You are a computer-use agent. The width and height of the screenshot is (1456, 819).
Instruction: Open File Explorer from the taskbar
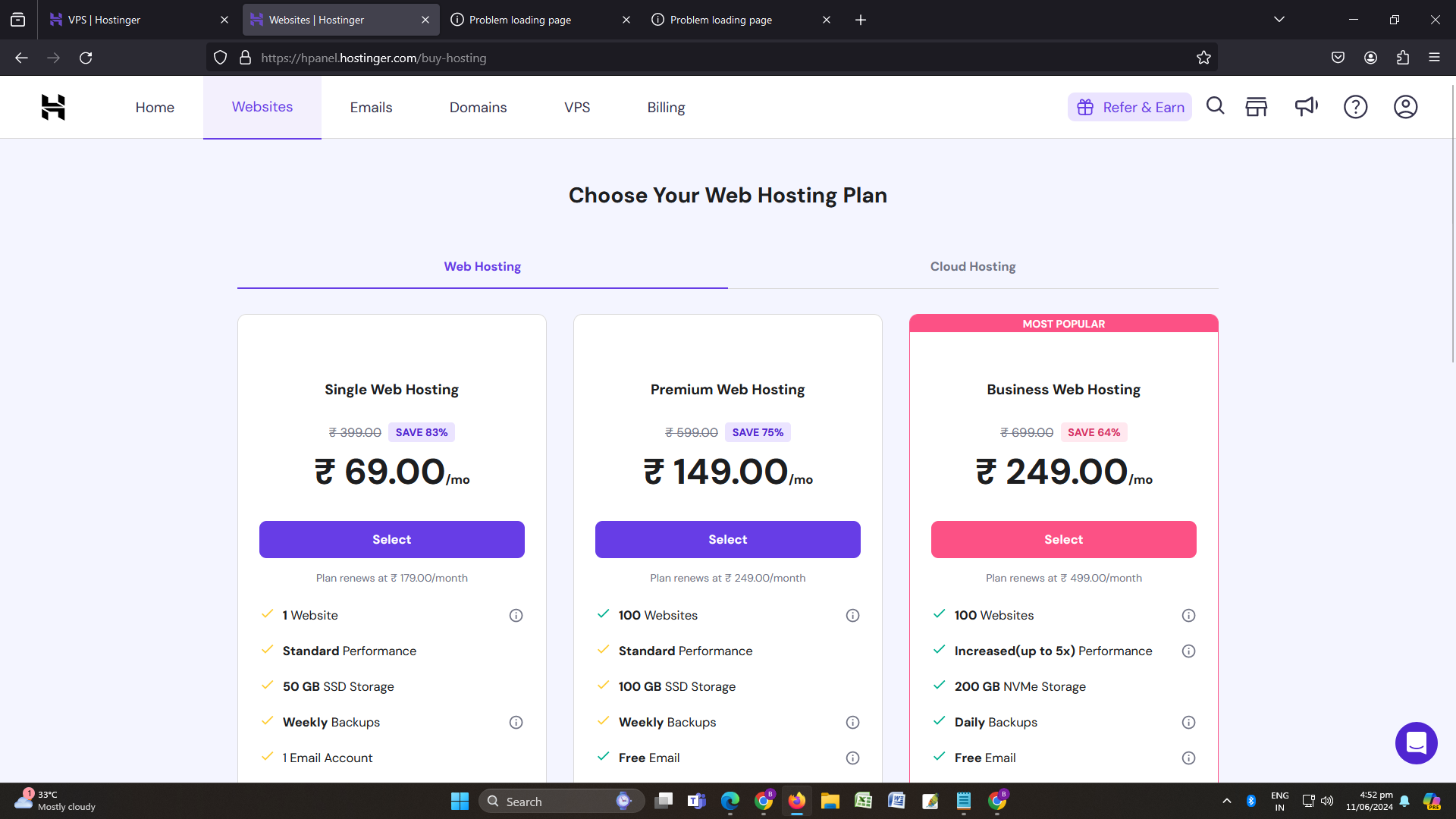pos(830,802)
